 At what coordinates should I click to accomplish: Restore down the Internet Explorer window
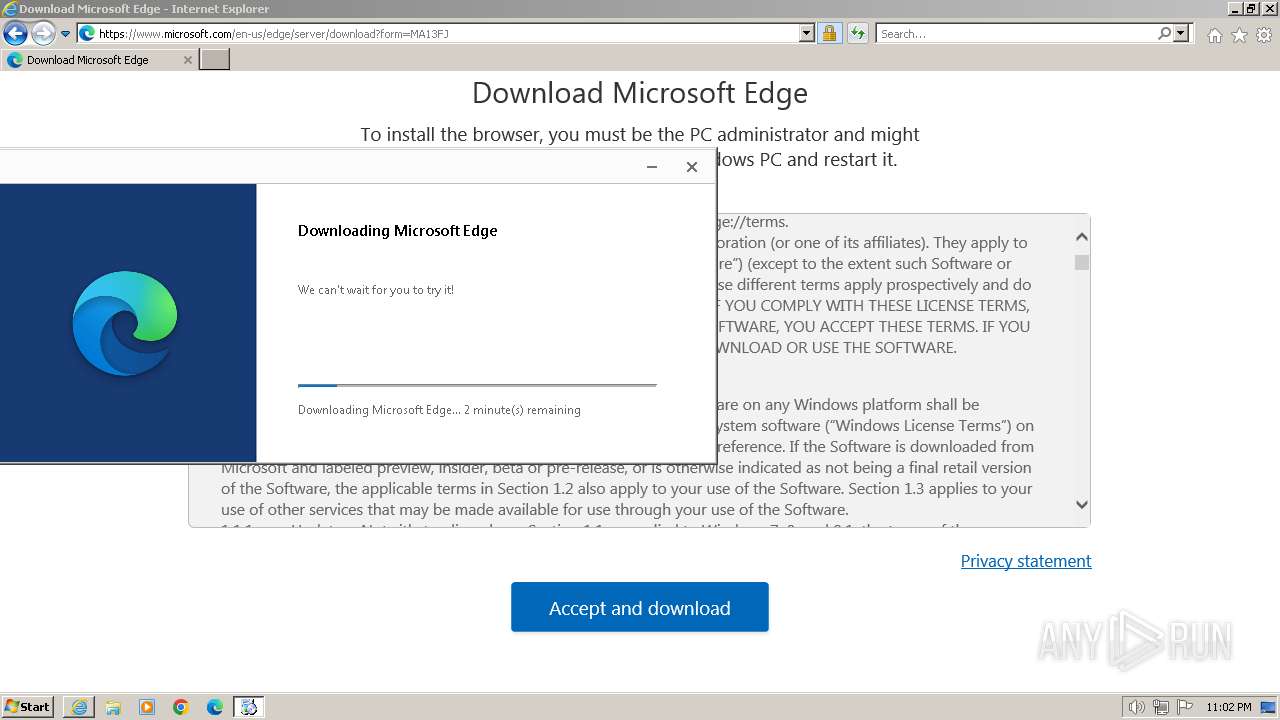tap(1251, 8)
